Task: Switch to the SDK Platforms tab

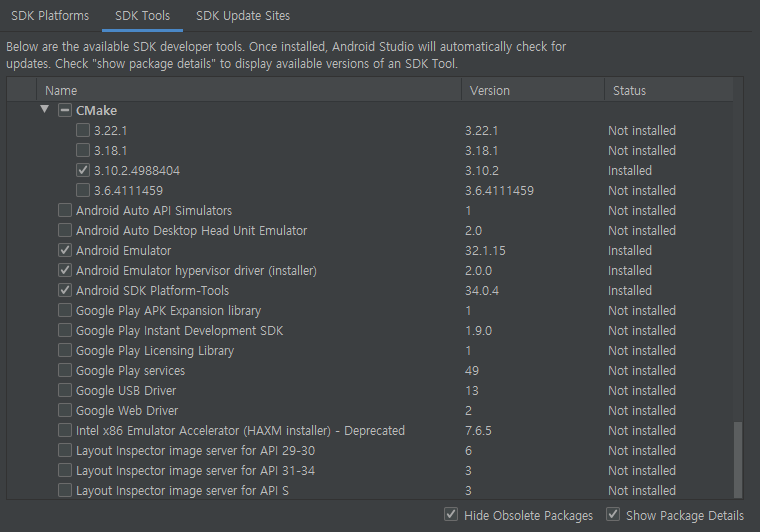Action: tap(50, 16)
